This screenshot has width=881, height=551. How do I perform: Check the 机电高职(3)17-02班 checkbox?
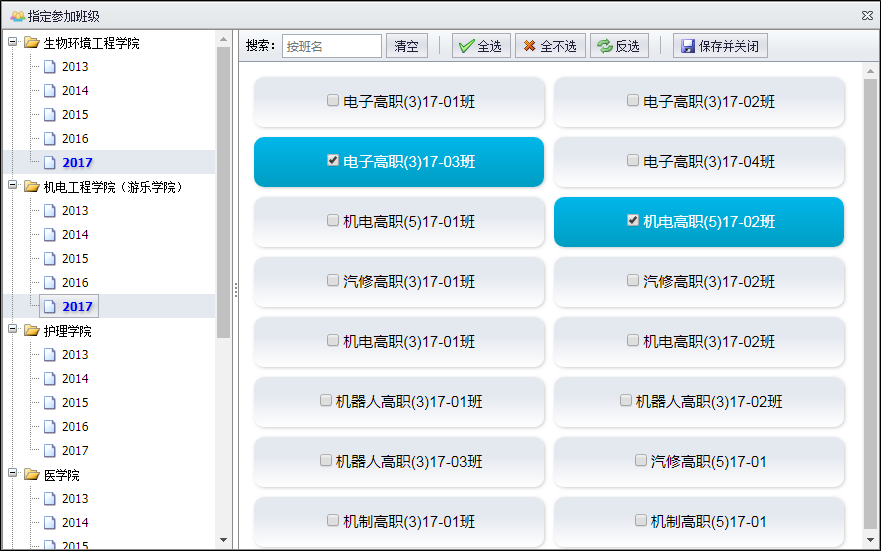pos(633,340)
